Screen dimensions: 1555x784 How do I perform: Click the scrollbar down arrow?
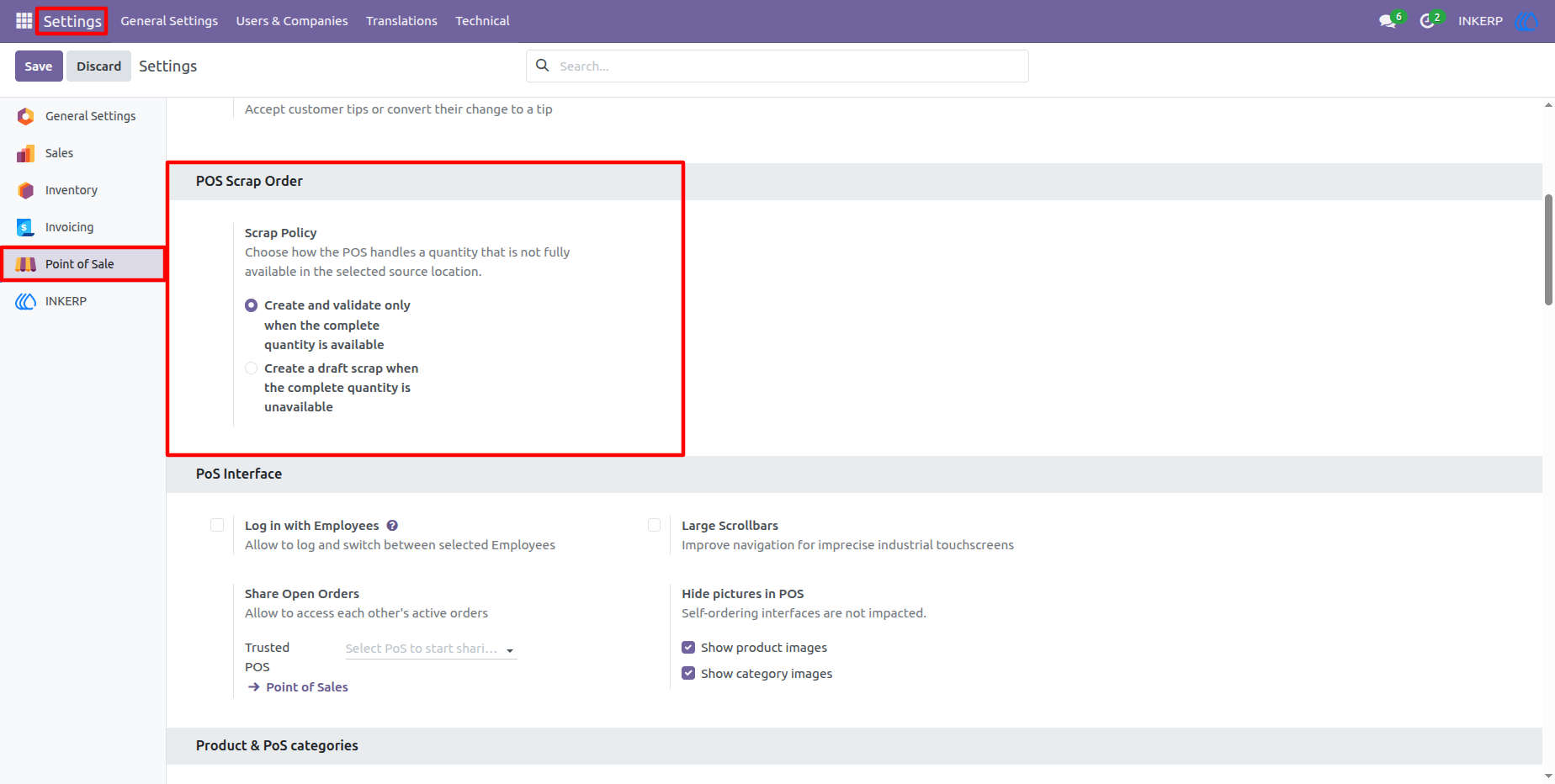(x=1548, y=776)
